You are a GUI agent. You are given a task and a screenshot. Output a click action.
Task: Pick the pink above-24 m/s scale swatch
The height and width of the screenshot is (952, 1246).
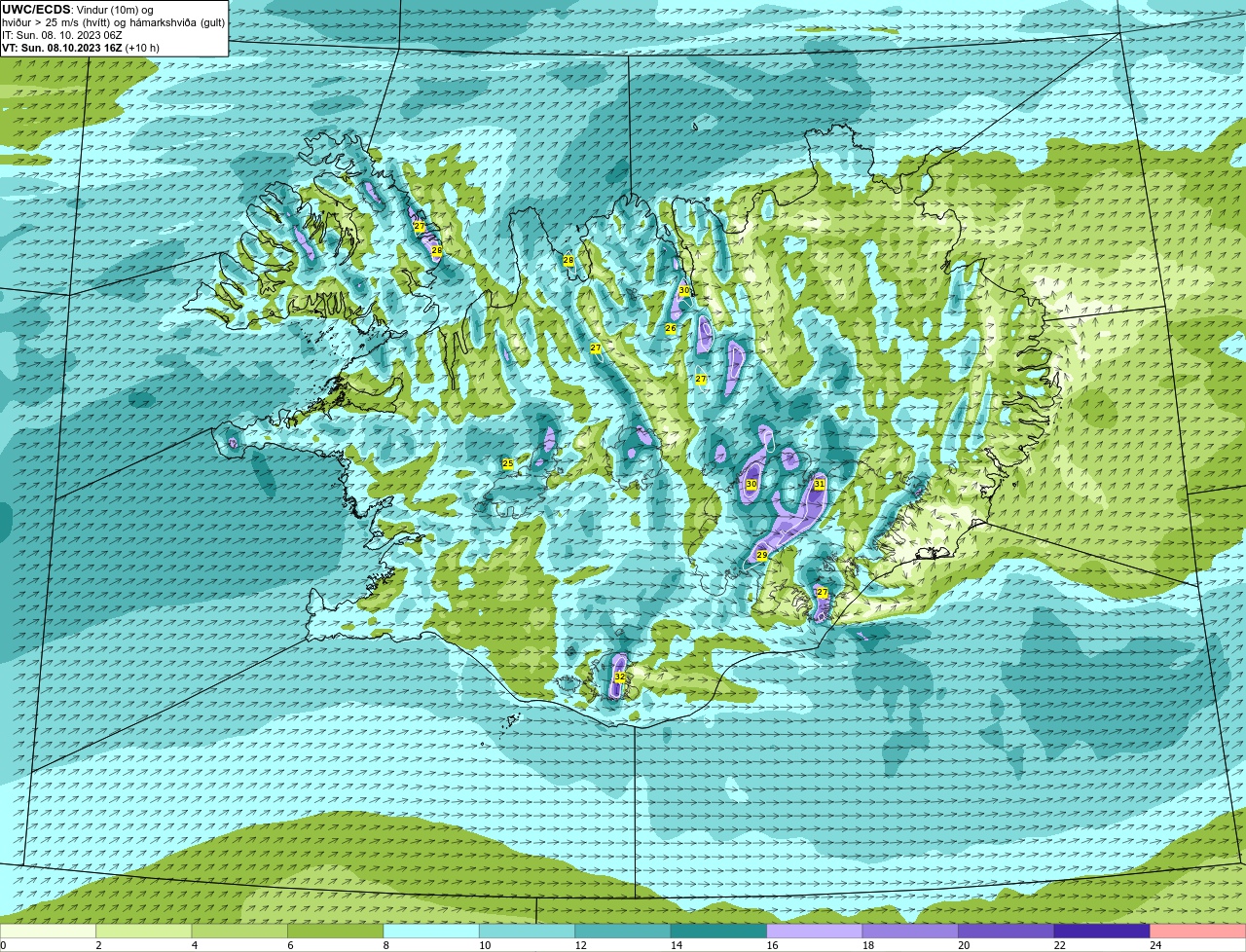[x=1198, y=932]
